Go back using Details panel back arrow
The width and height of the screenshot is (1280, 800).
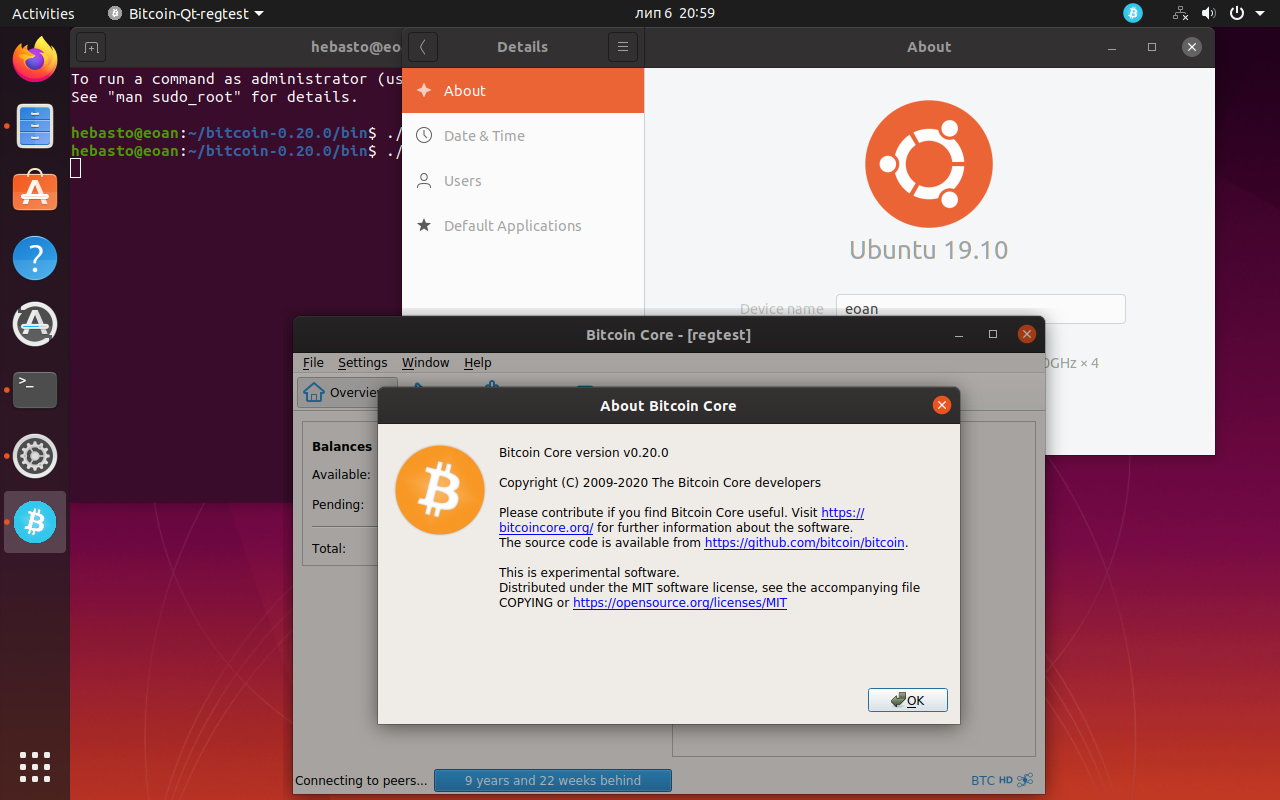coord(423,47)
